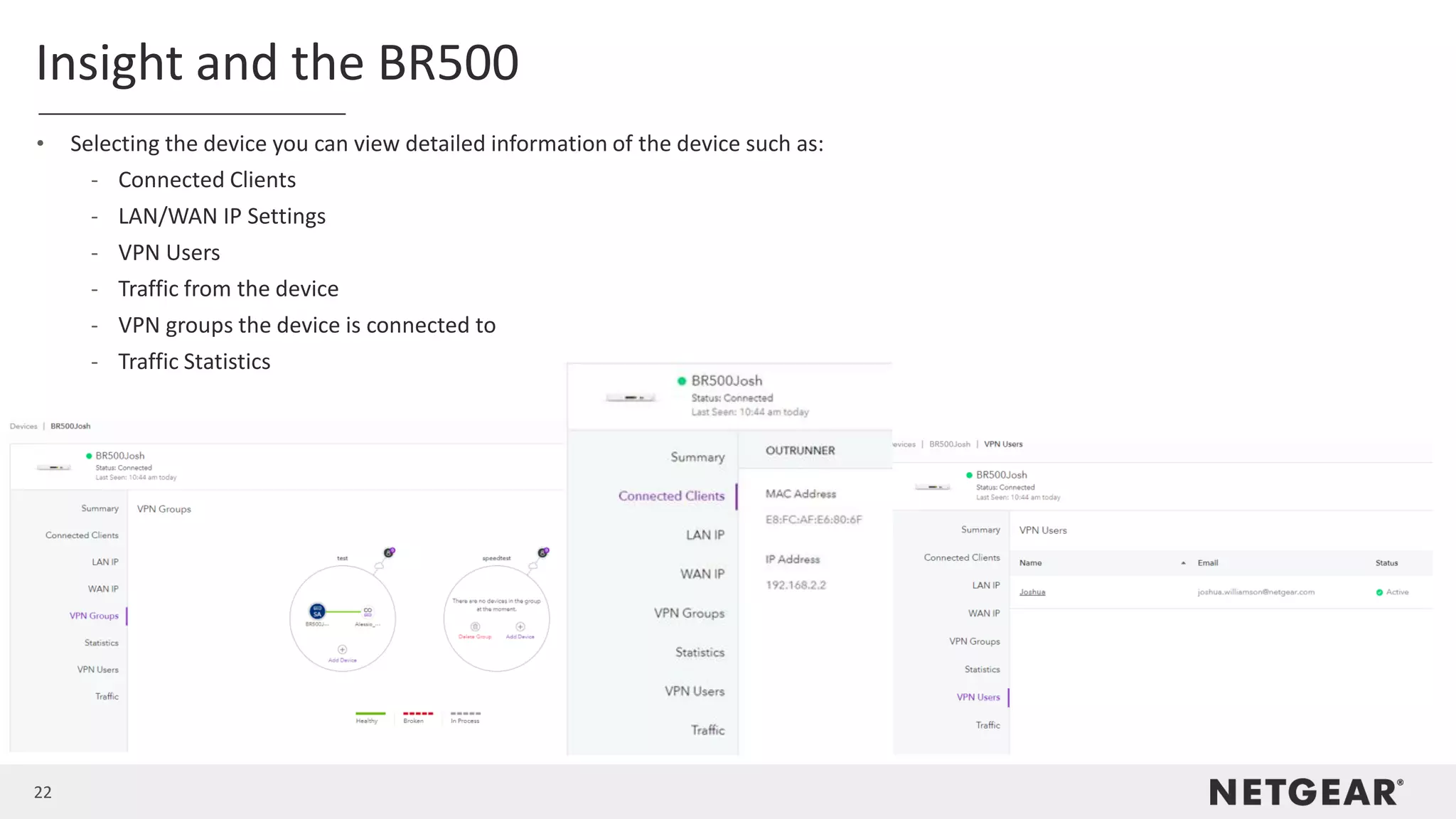Click Delete Group text in speedtest group
The height and width of the screenshot is (819, 1456).
(x=475, y=637)
